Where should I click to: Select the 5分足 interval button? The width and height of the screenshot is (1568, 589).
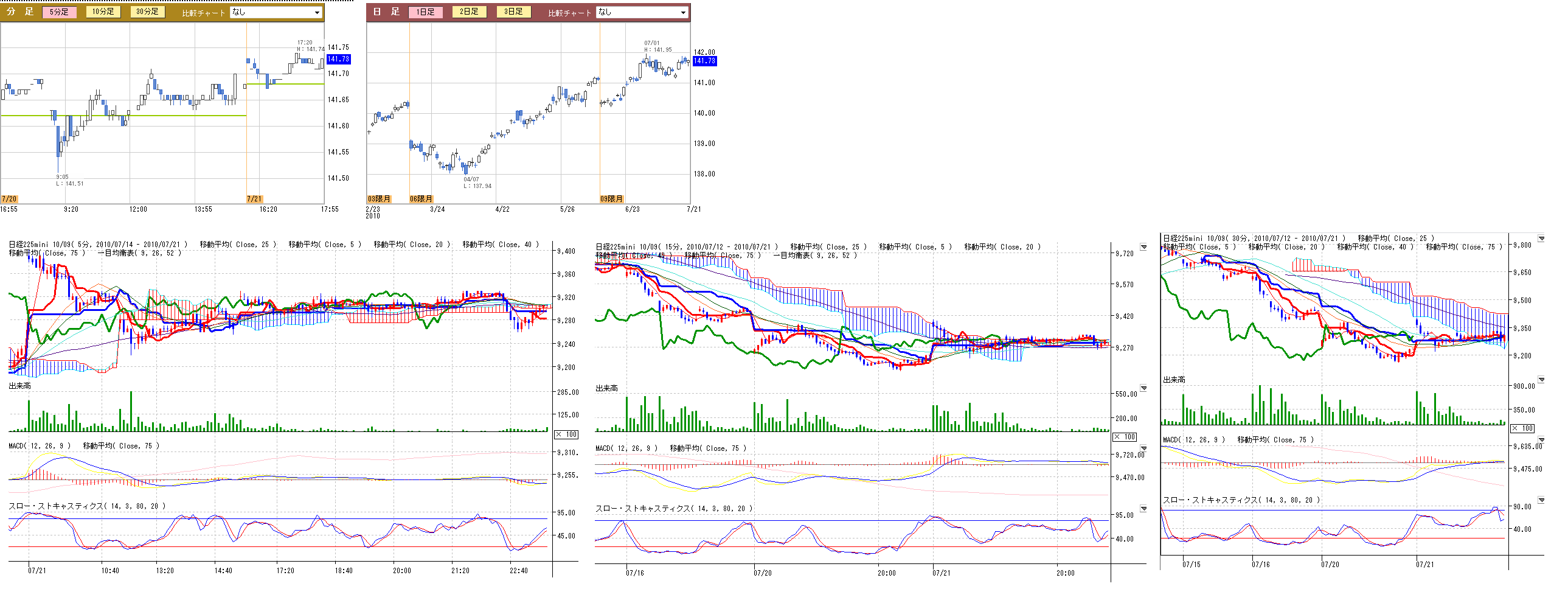[x=59, y=12]
